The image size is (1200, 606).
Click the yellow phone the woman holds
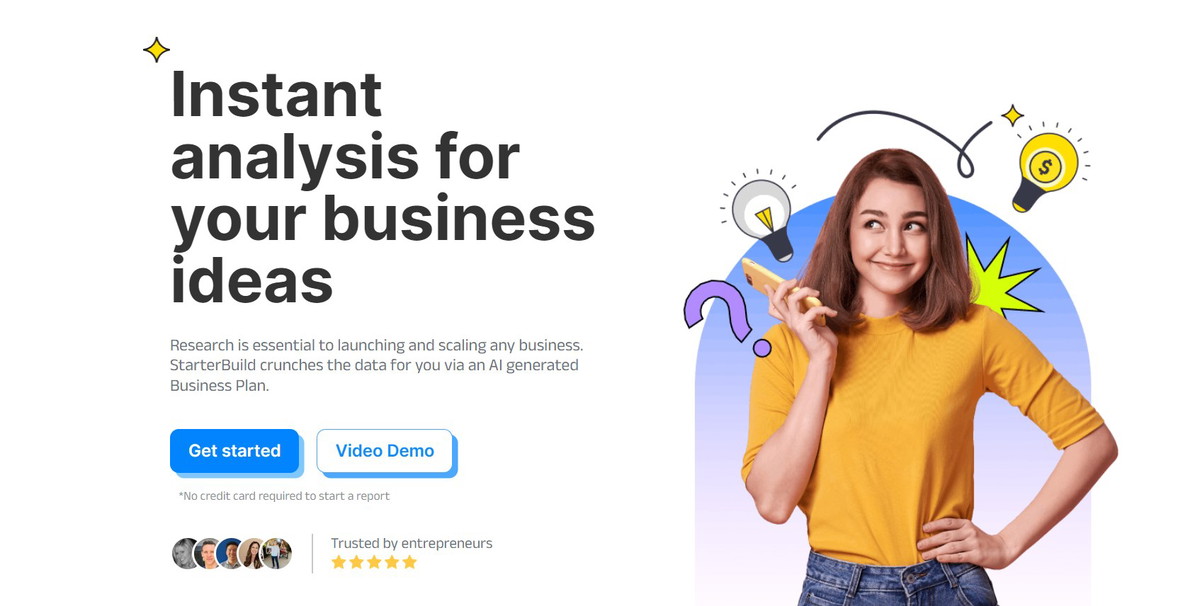780,283
